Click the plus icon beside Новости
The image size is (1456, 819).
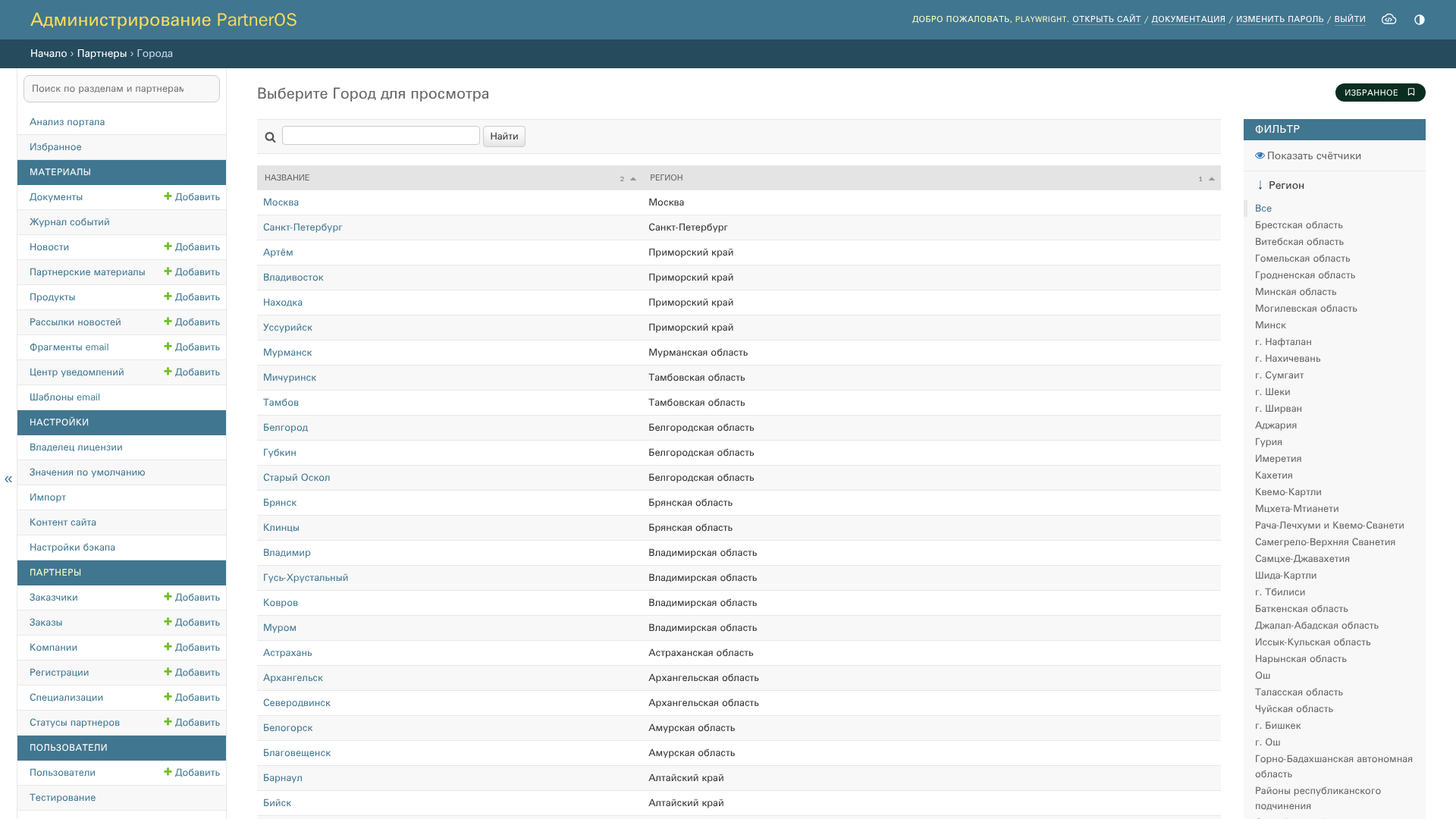tap(168, 246)
